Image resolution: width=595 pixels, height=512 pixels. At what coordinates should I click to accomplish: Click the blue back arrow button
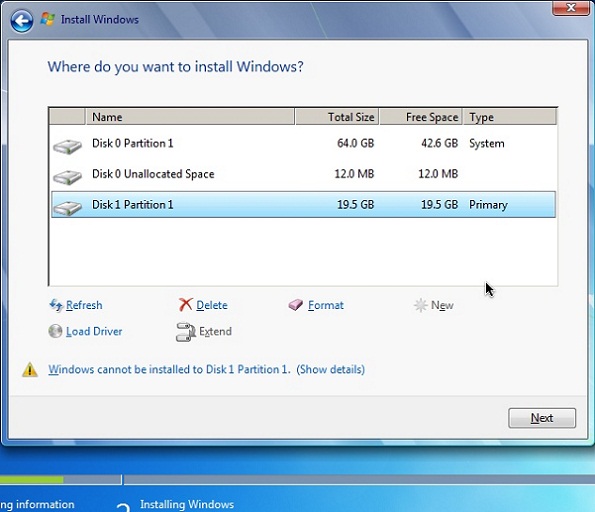click(x=22, y=21)
